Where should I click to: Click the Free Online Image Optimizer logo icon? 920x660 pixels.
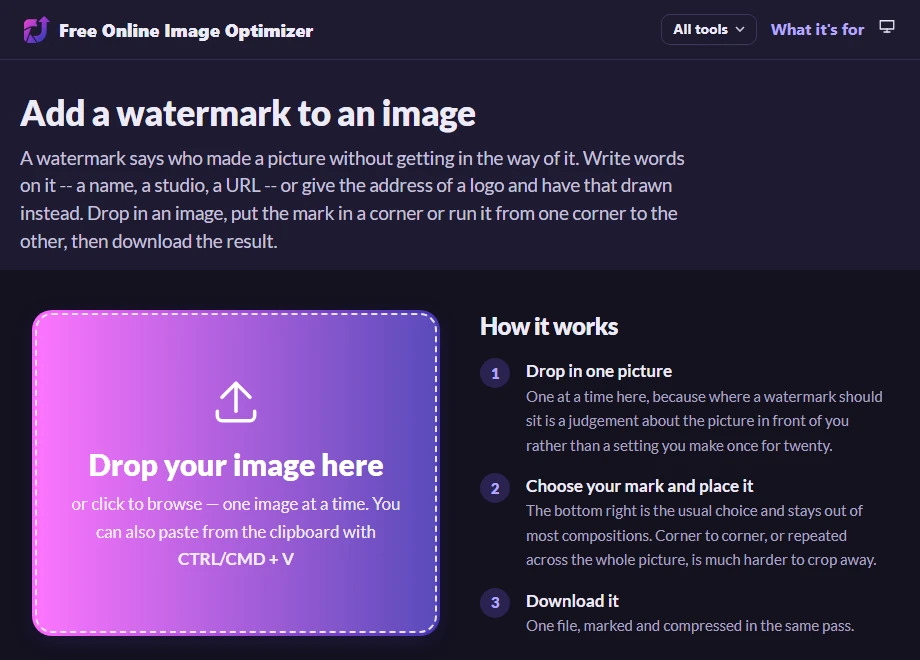(x=36, y=30)
